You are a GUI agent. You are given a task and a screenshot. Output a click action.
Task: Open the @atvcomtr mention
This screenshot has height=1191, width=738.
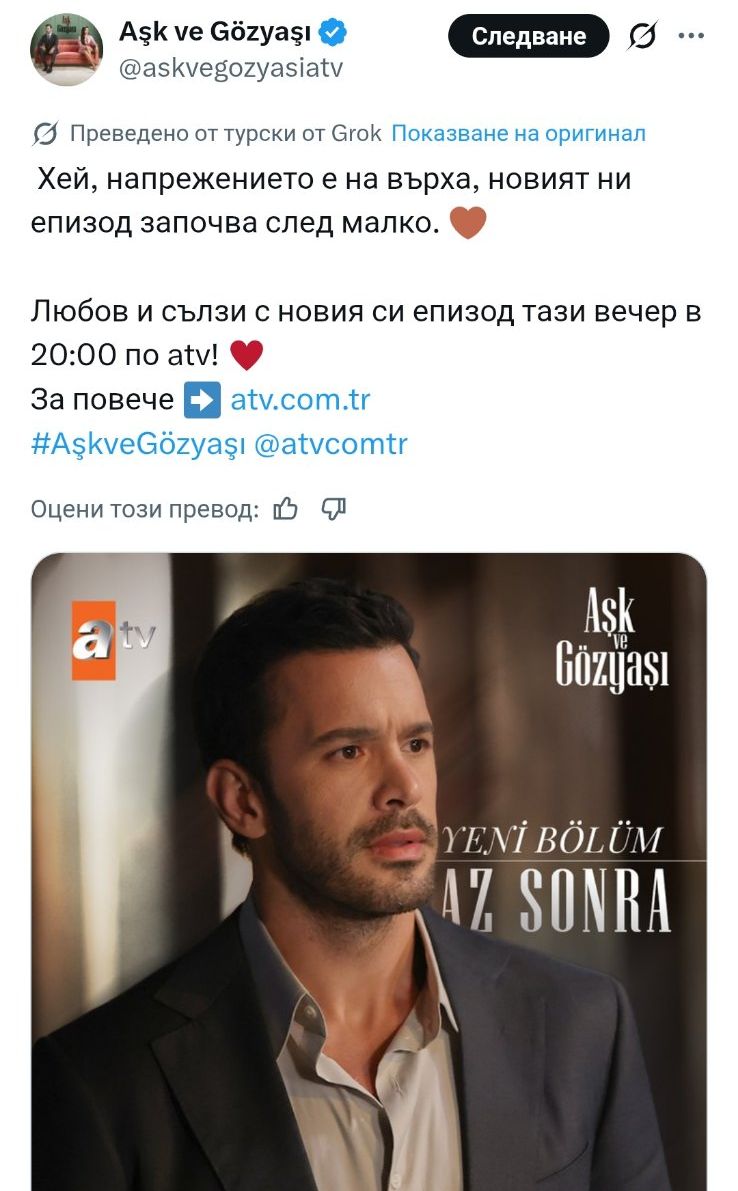(x=330, y=444)
